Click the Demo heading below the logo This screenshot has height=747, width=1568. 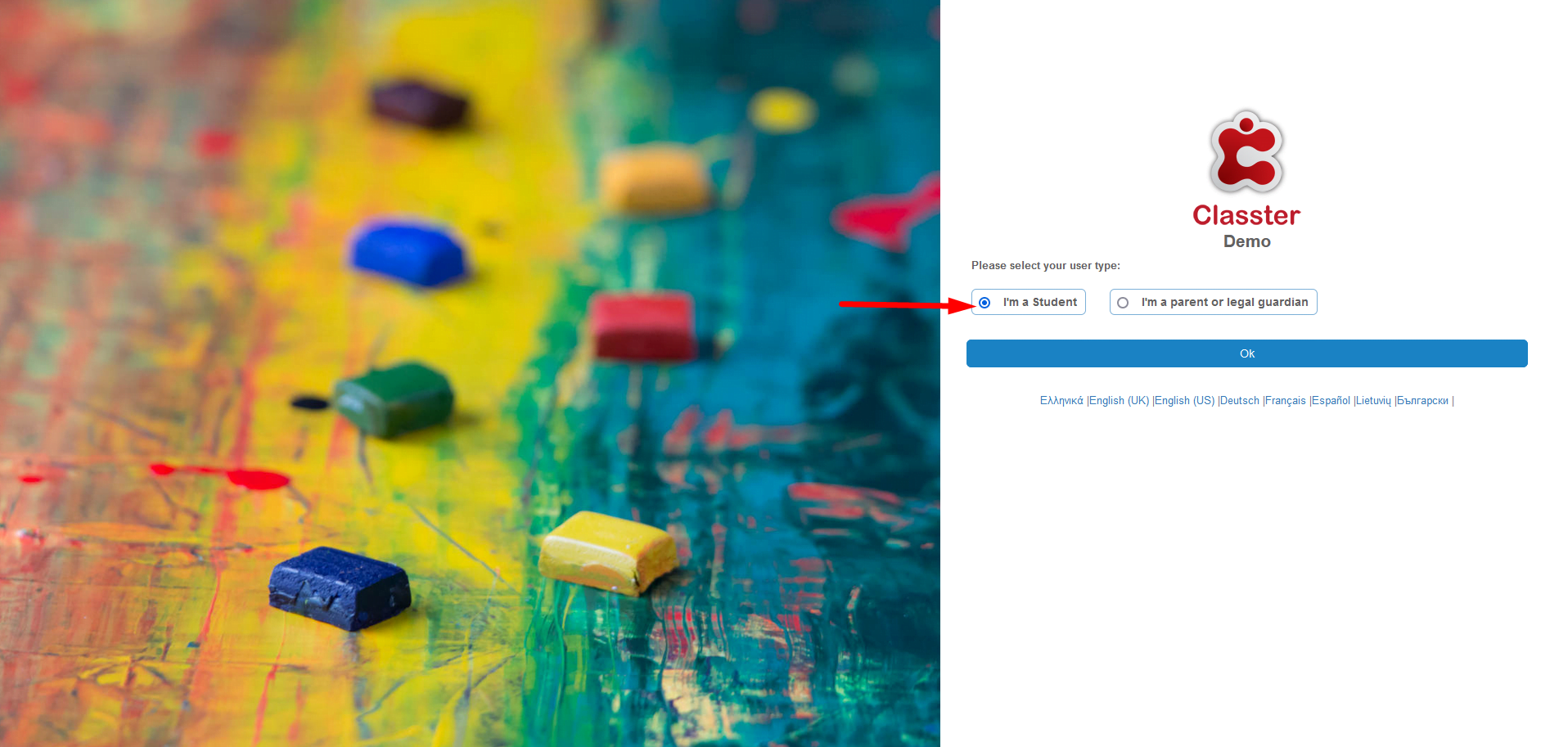tap(1246, 241)
